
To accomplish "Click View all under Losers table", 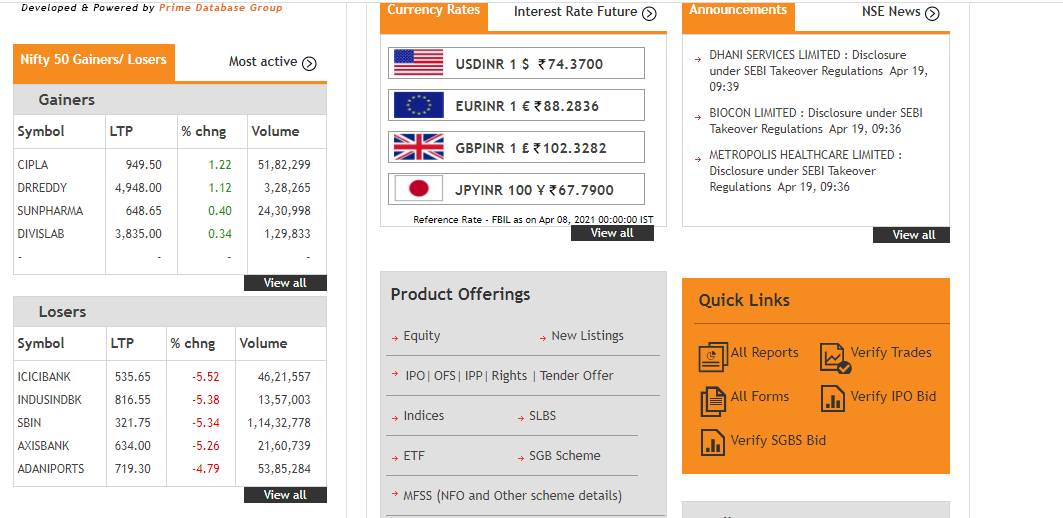I will coord(285,495).
